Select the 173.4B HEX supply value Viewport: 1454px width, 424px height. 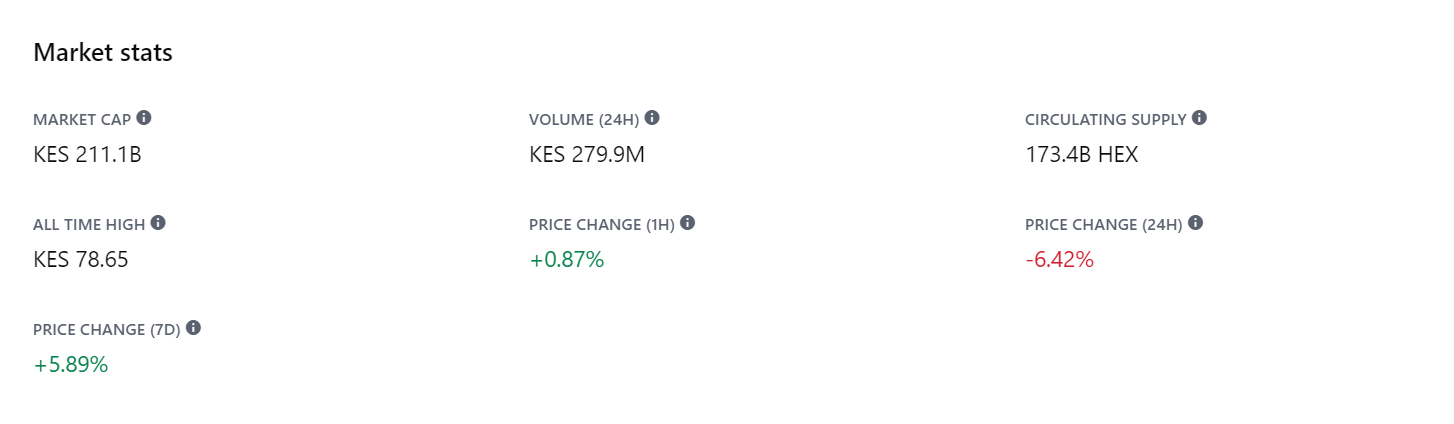[x=1081, y=155]
